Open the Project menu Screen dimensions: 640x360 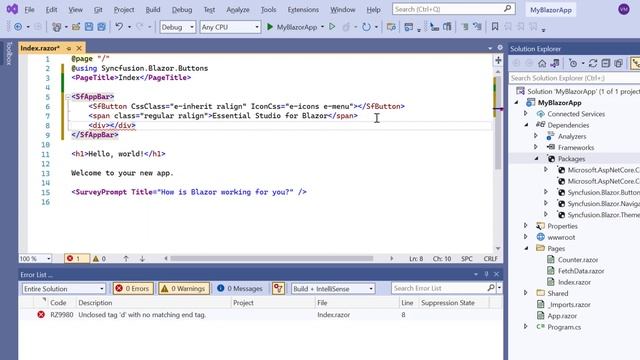[124, 9]
